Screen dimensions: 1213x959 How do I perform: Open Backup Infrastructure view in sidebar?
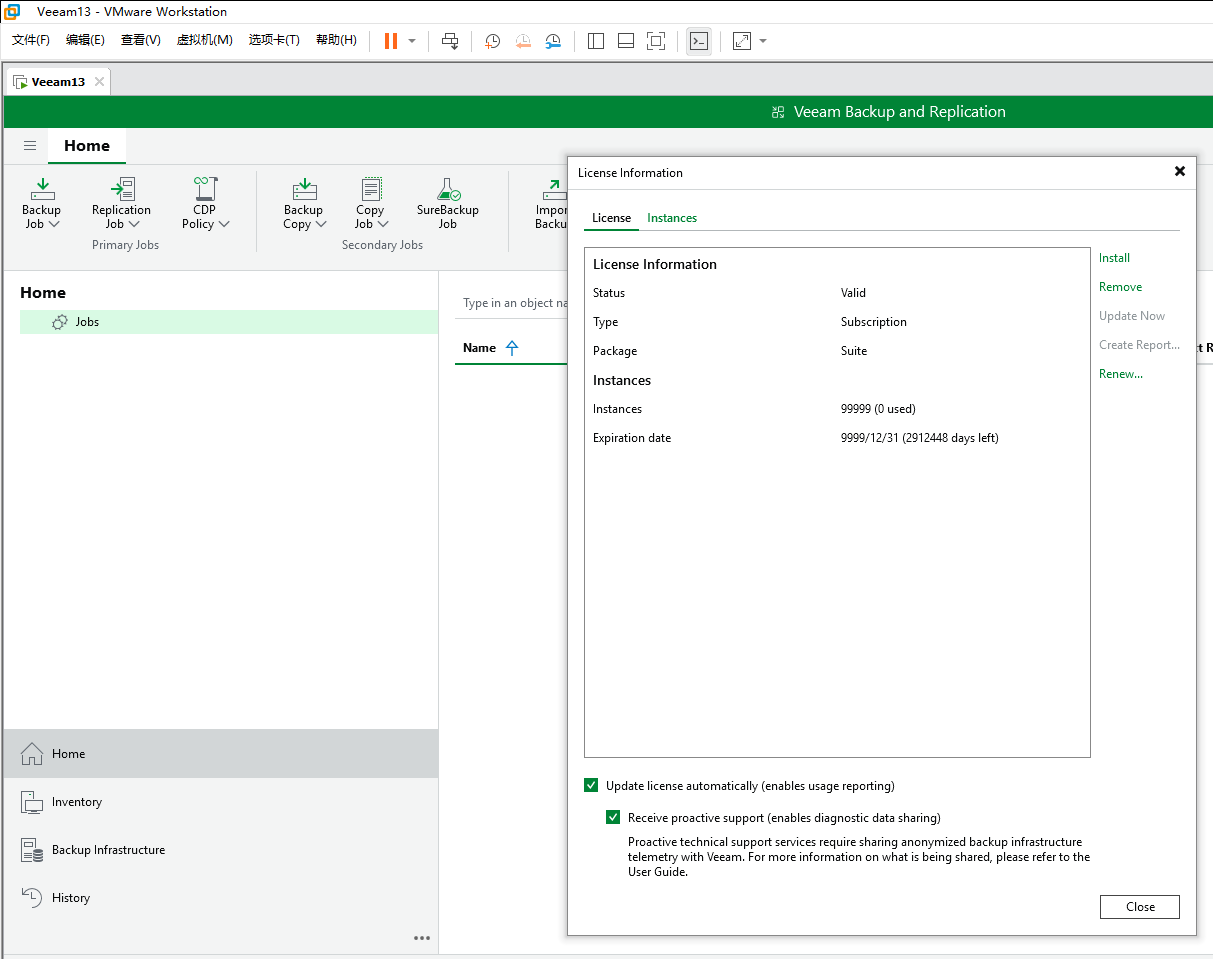tap(108, 850)
